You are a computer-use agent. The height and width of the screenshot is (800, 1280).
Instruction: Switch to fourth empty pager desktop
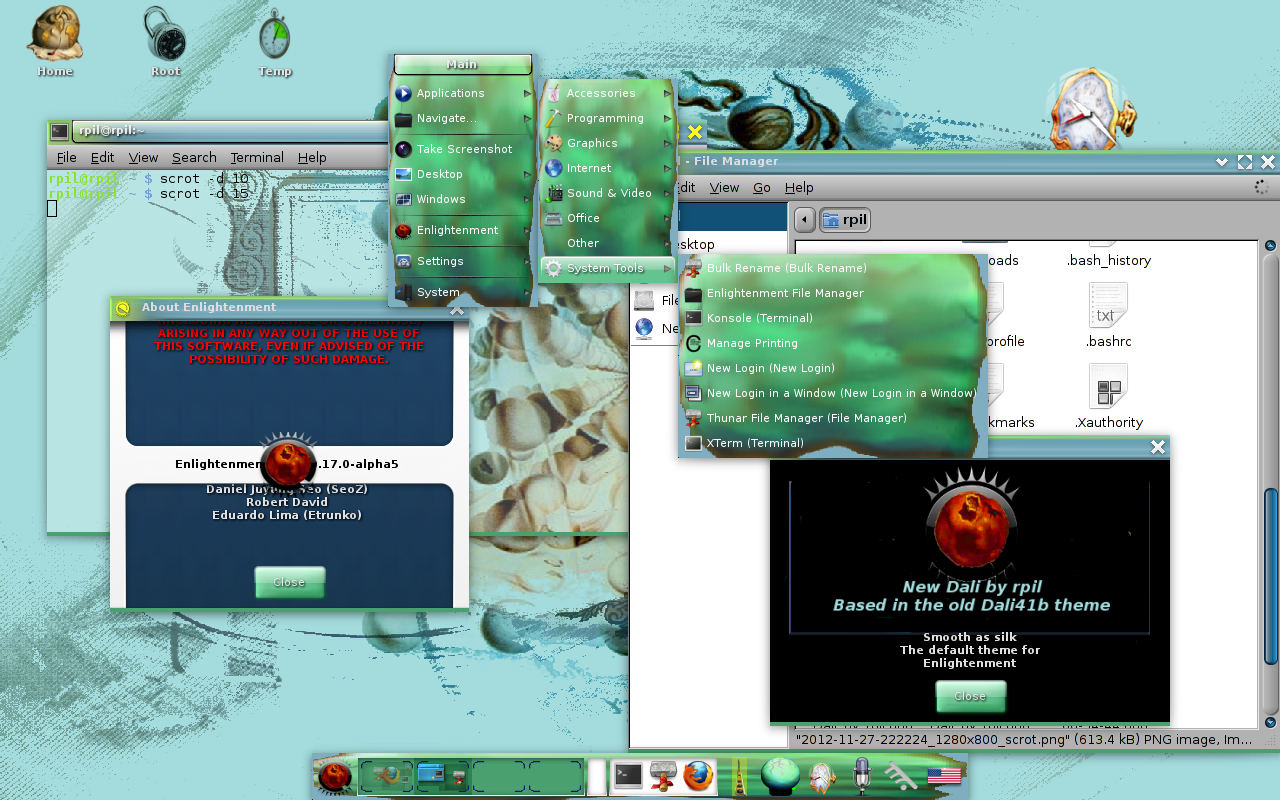tap(555, 776)
